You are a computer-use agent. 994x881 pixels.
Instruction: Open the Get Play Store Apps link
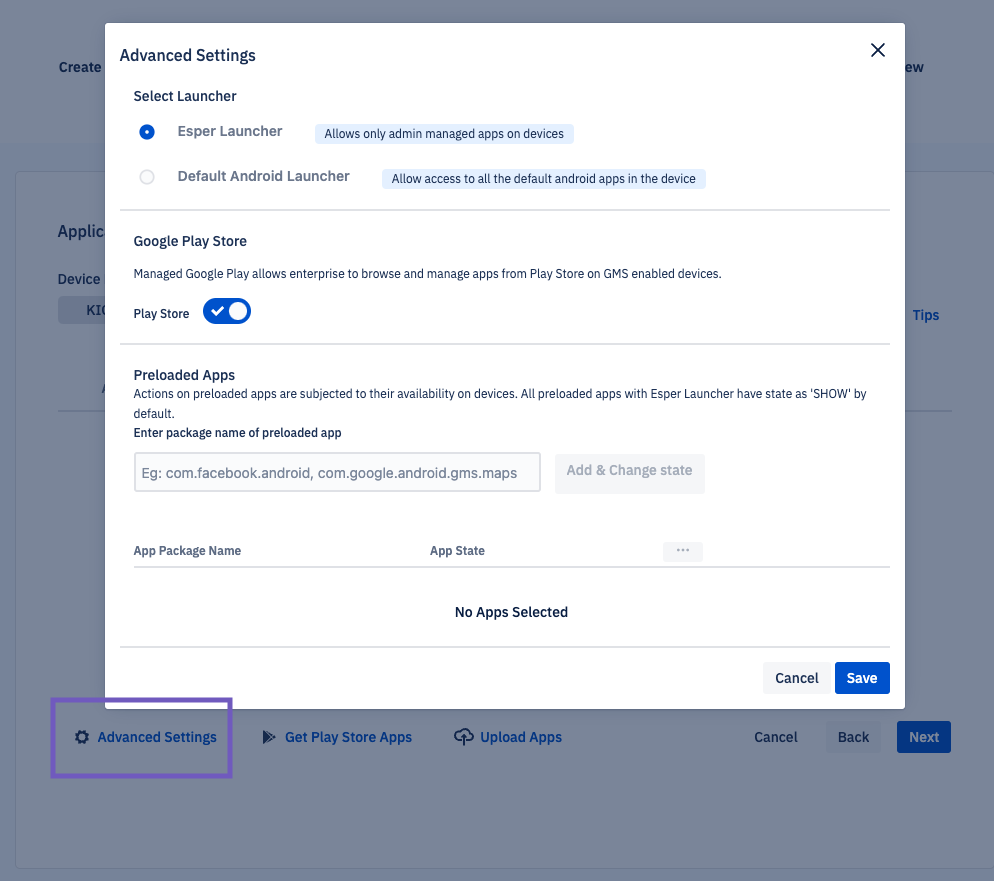pos(349,737)
